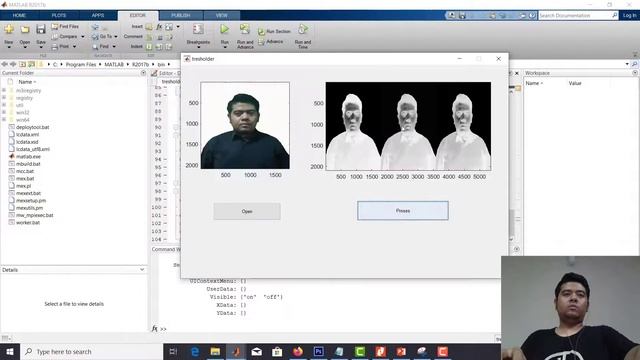The image size is (640, 360).
Task: Open the HOME ribbon tab
Action: click(x=19, y=16)
